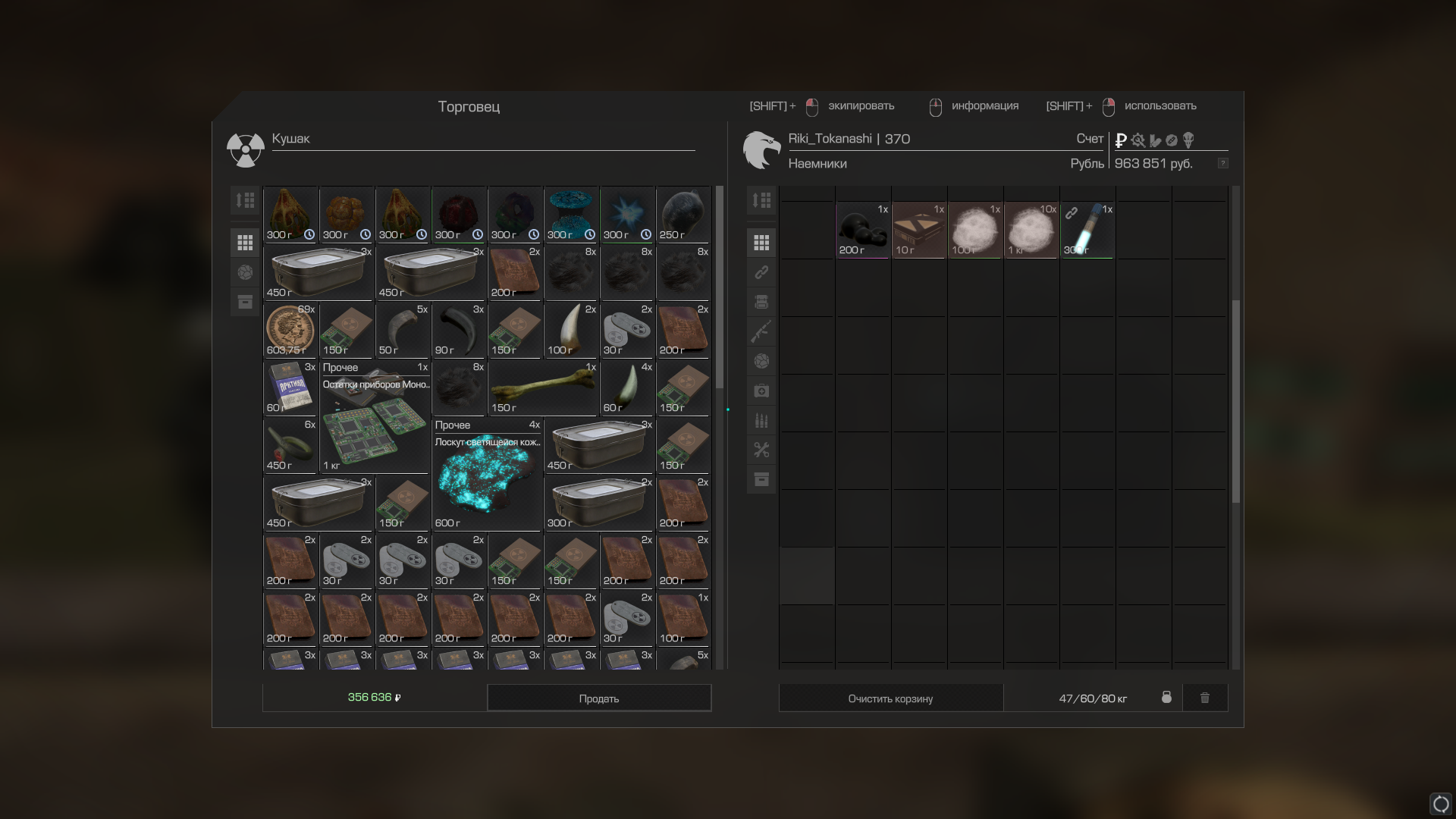Select the player's glowing vial item
1456x819 pixels.
tap(1087, 230)
